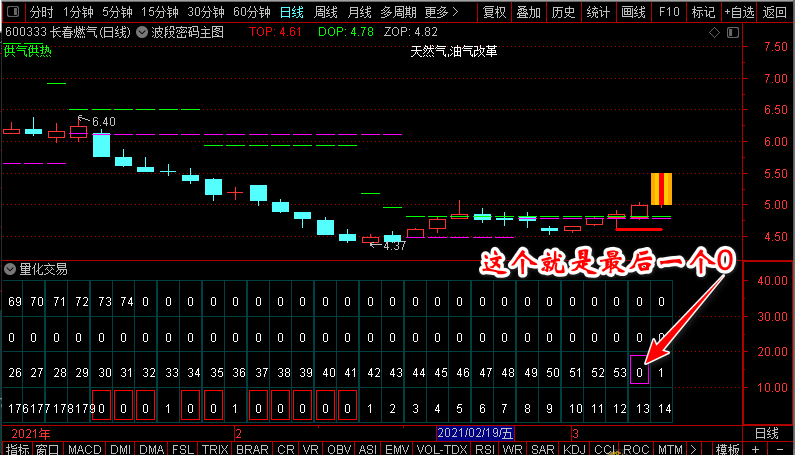Expand the 更多 periods dropdown
This screenshot has height=455, width=795.
pos(441,12)
